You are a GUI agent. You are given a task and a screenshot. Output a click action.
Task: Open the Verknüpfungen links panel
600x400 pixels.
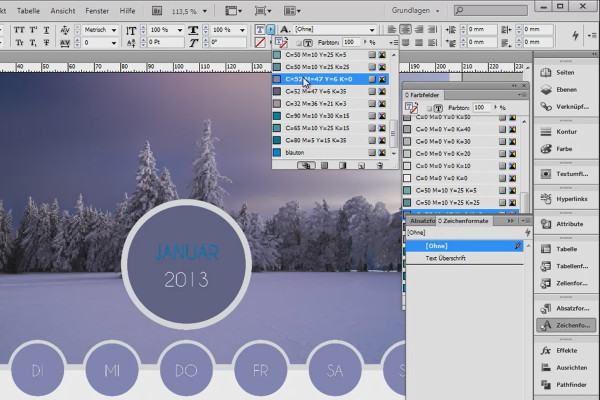[565, 107]
